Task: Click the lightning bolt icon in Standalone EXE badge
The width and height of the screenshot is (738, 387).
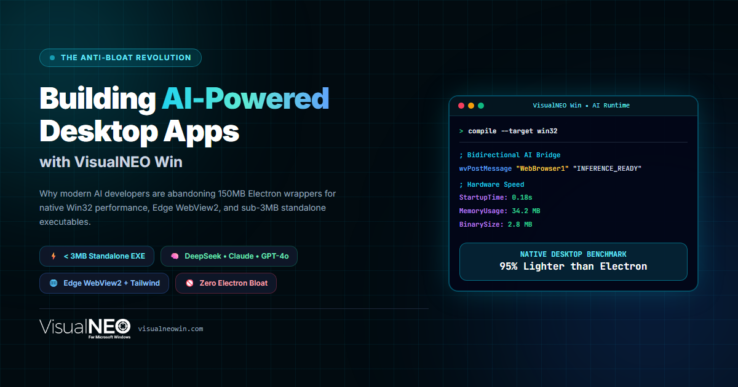Action: (x=54, y=256)
